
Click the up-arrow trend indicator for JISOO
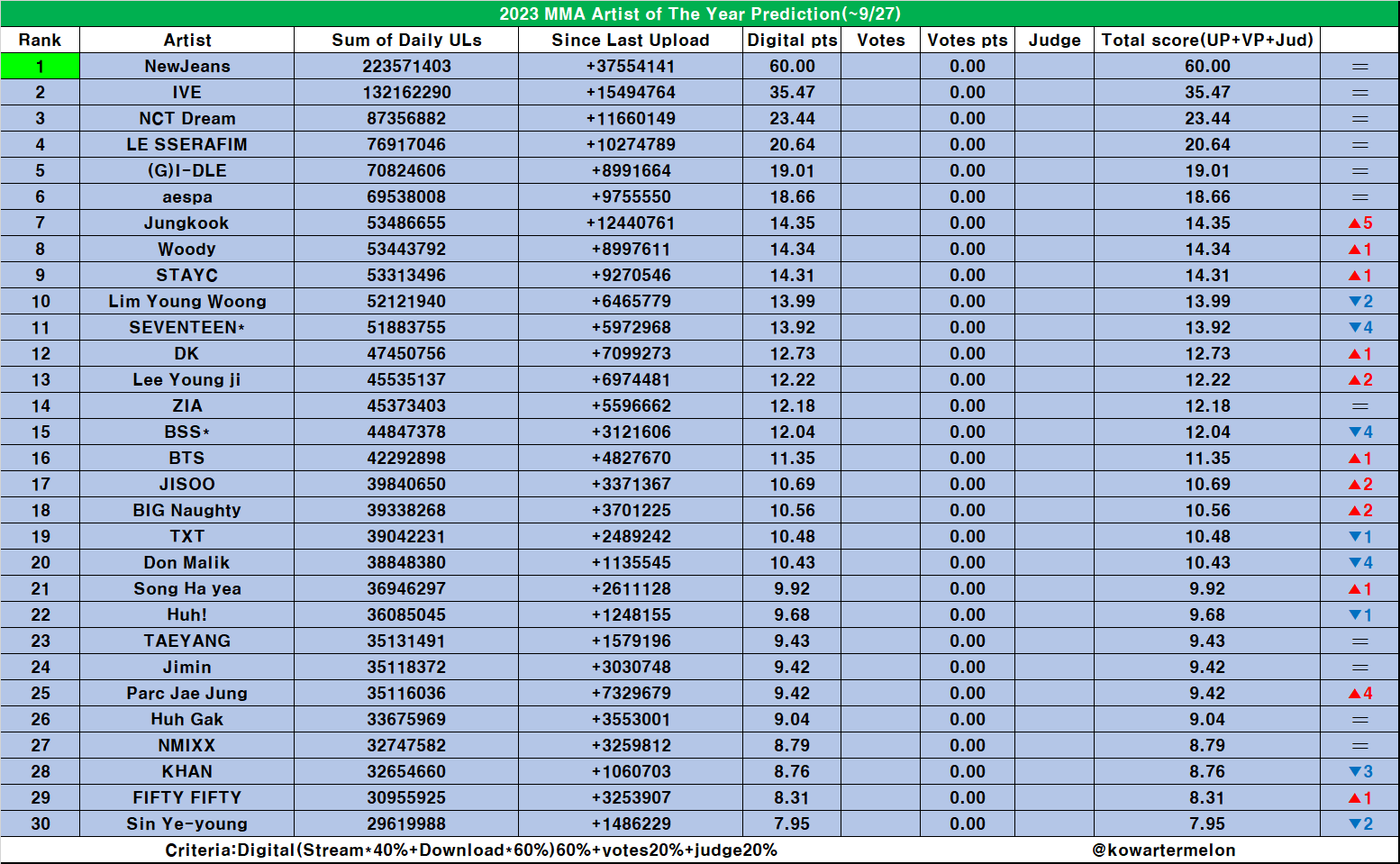click(1360, 484)
